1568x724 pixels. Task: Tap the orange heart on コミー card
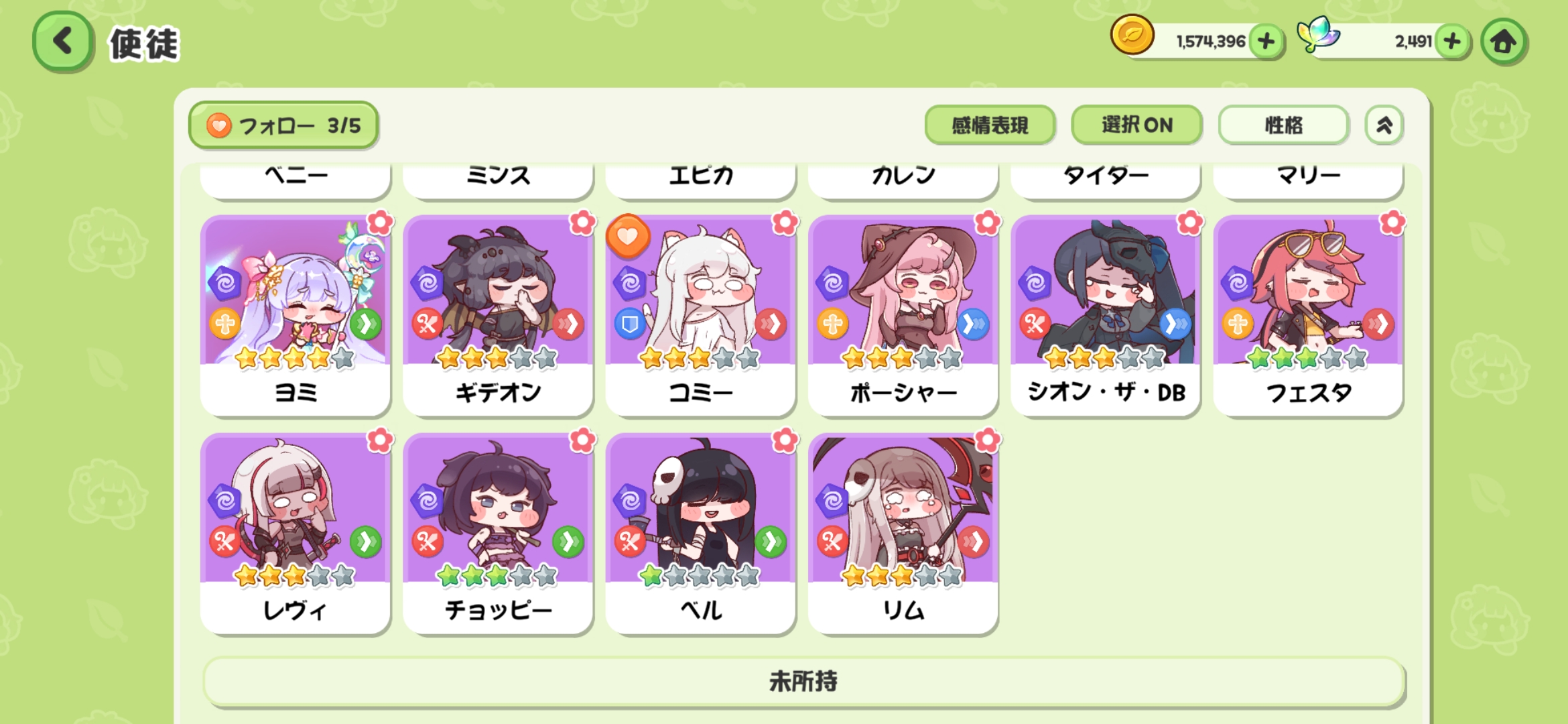(x=627, y=236)
